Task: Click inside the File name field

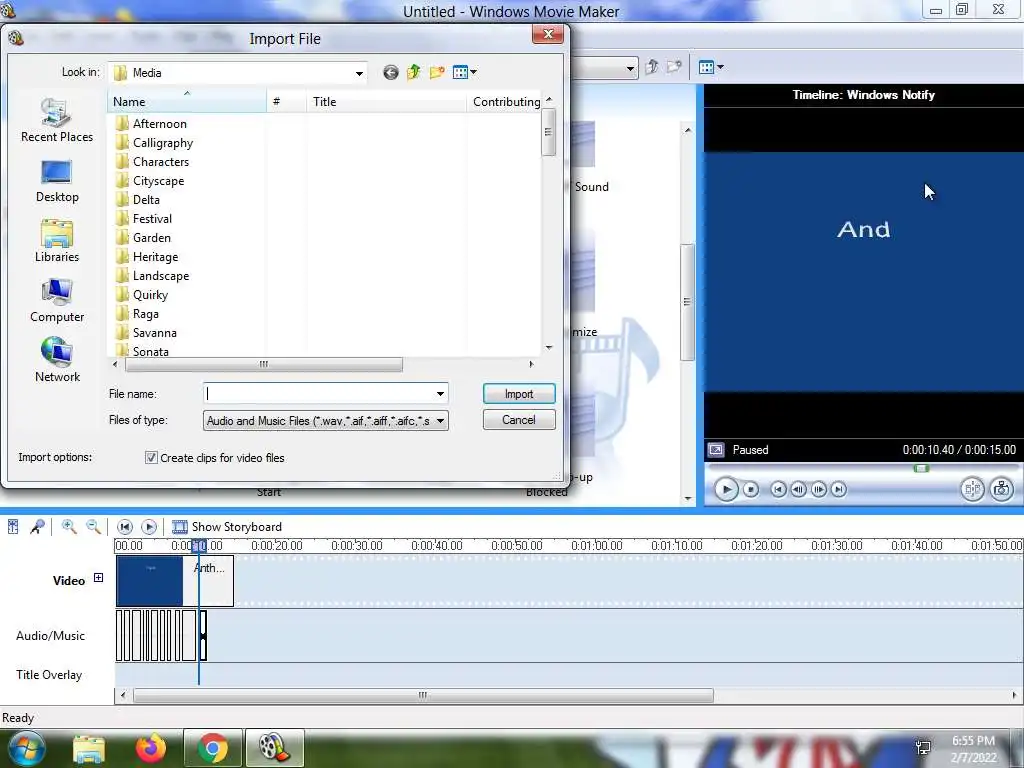Action: pyautogui.click(x=318, y=394)
